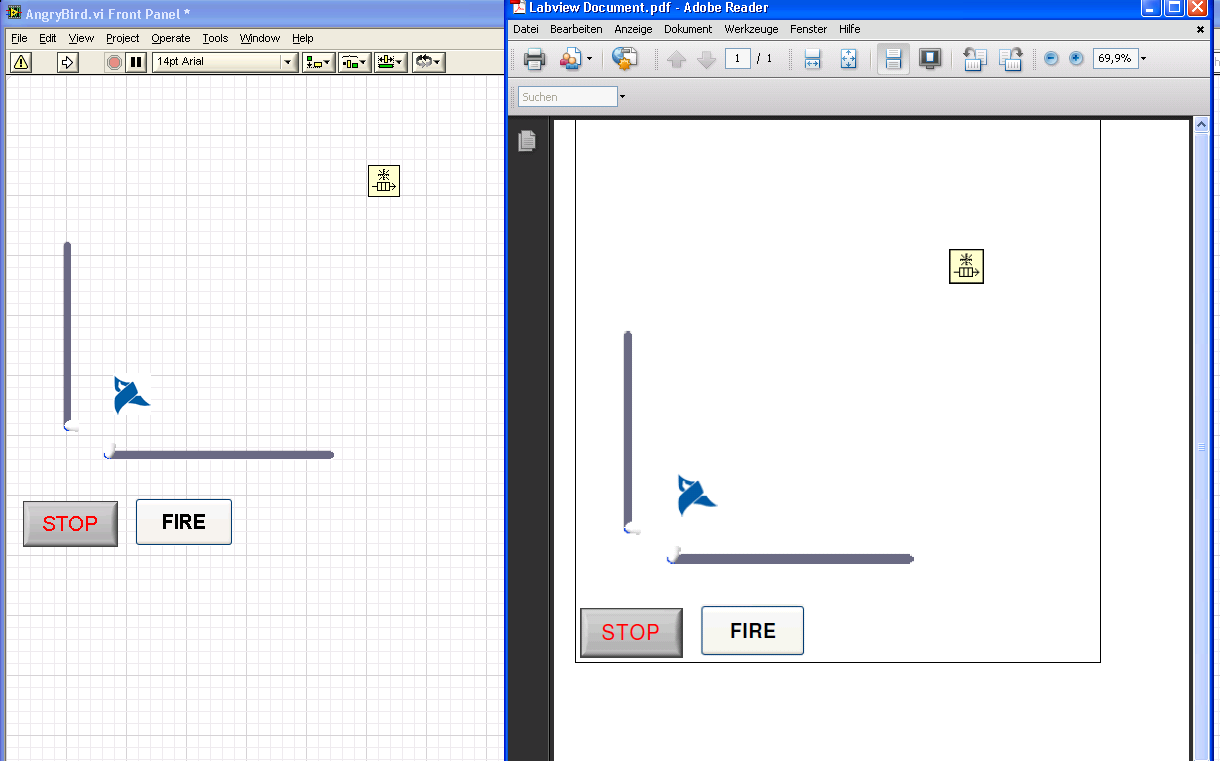Expand the Collaborate dropdown arrow
1220x761 pixels.
[590, 59]
